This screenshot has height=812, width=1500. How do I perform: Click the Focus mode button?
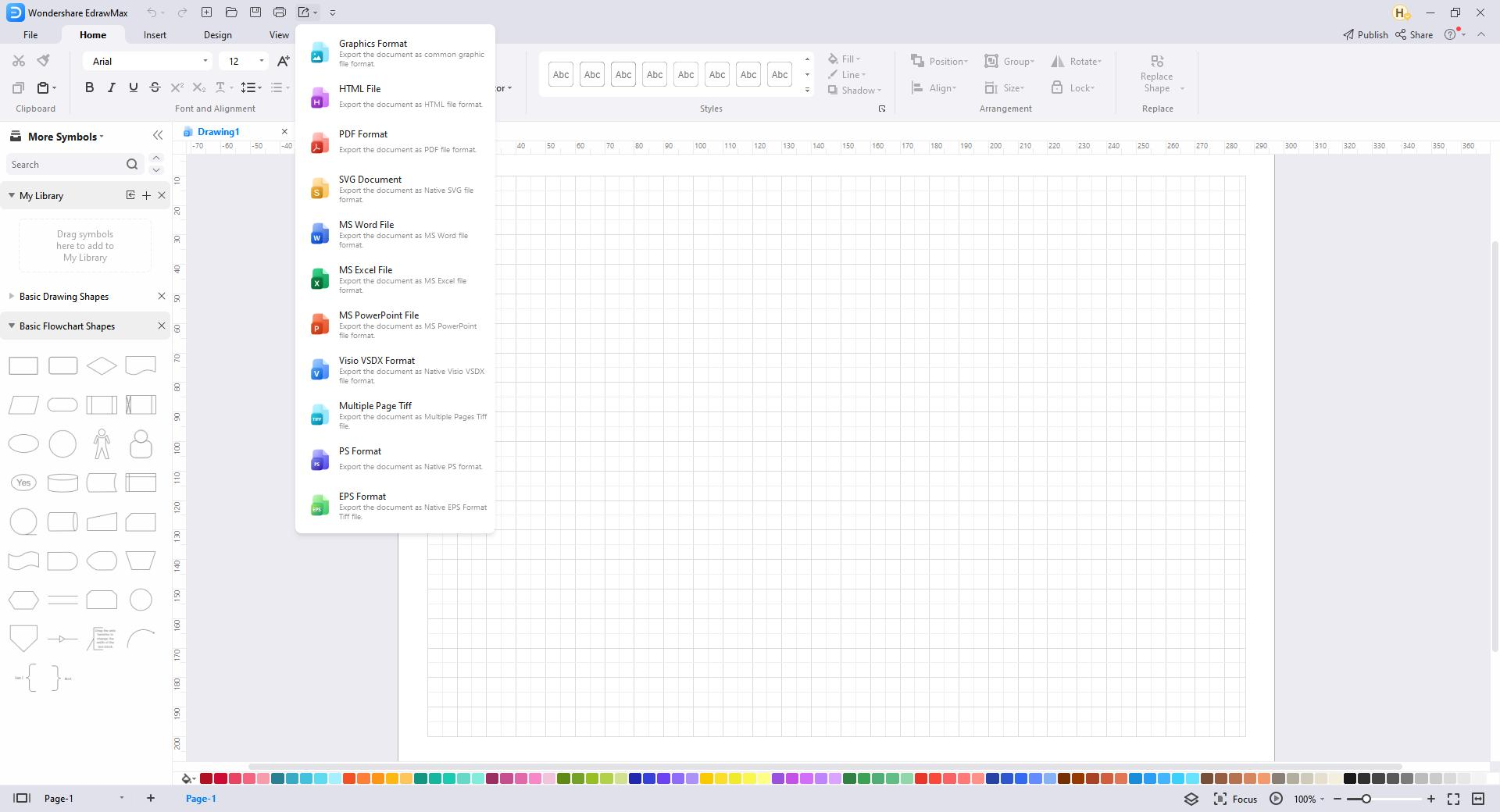[1235, 799]
